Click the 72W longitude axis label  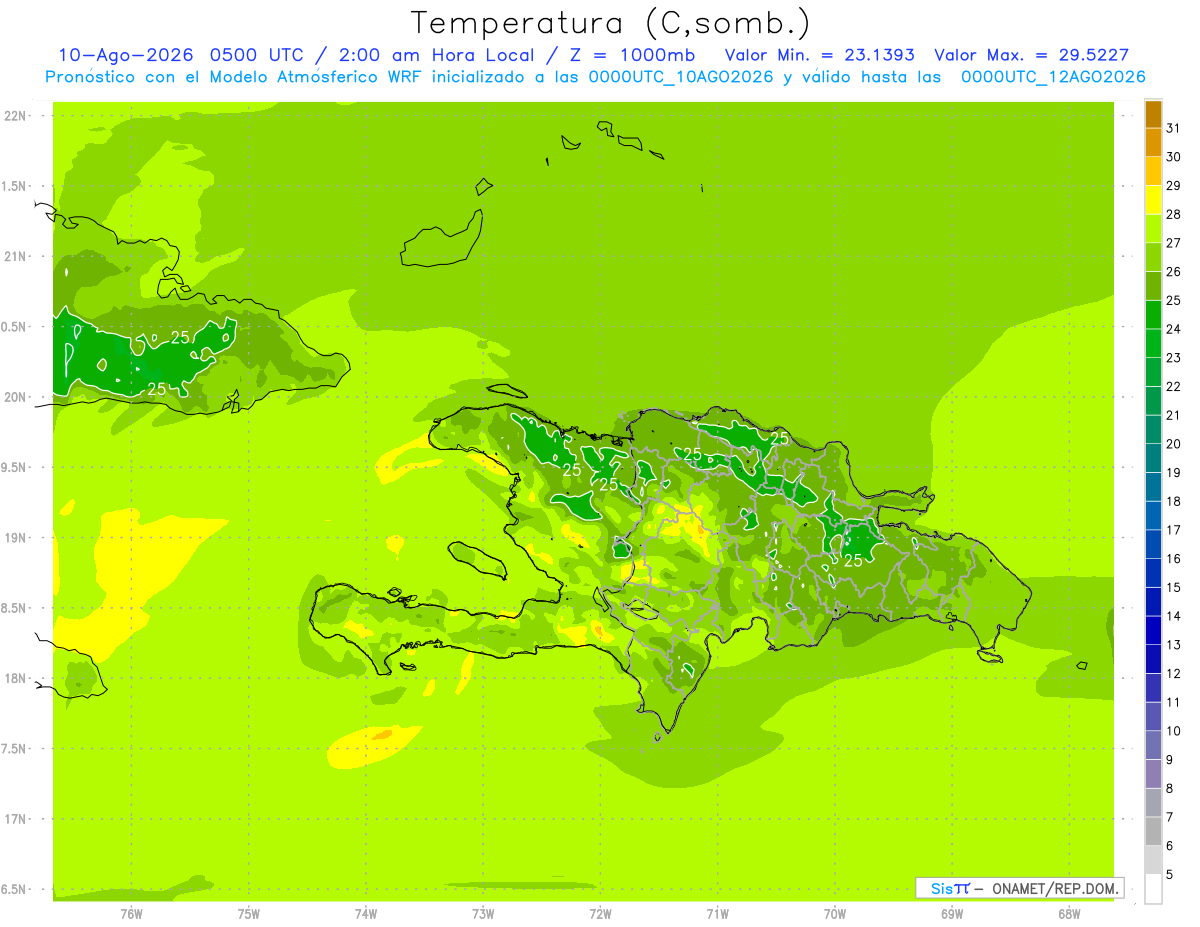click(600, 913)
